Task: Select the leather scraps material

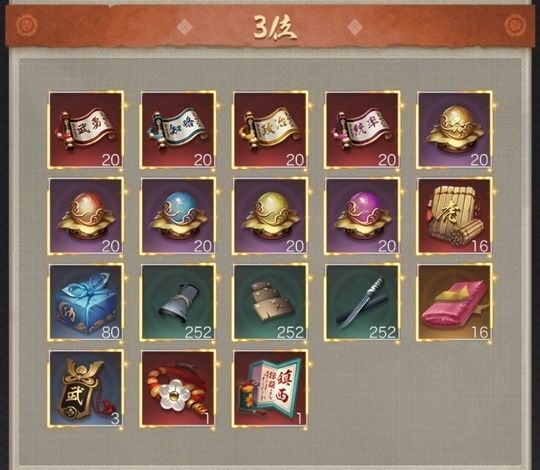Action: click(270, 302)
